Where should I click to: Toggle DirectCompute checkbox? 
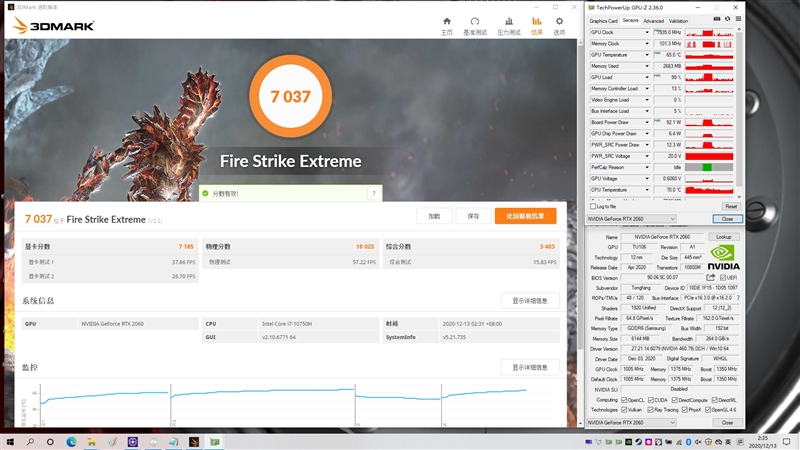pyautogui.click(x=674, y=400)
